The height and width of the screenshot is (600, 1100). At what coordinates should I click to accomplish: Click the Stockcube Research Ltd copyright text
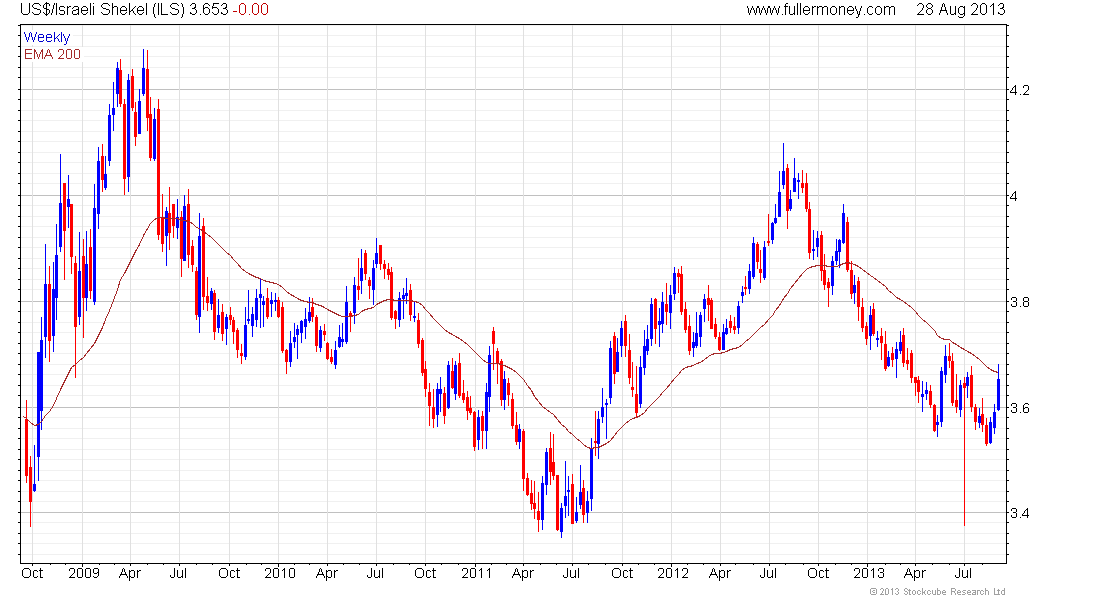pyautogui.click(x=937, y=592)
